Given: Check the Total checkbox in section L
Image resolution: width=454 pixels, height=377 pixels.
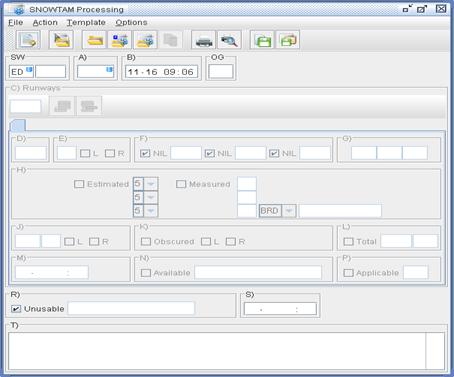Looking at the screenshot, I should (x=348, y=241).
